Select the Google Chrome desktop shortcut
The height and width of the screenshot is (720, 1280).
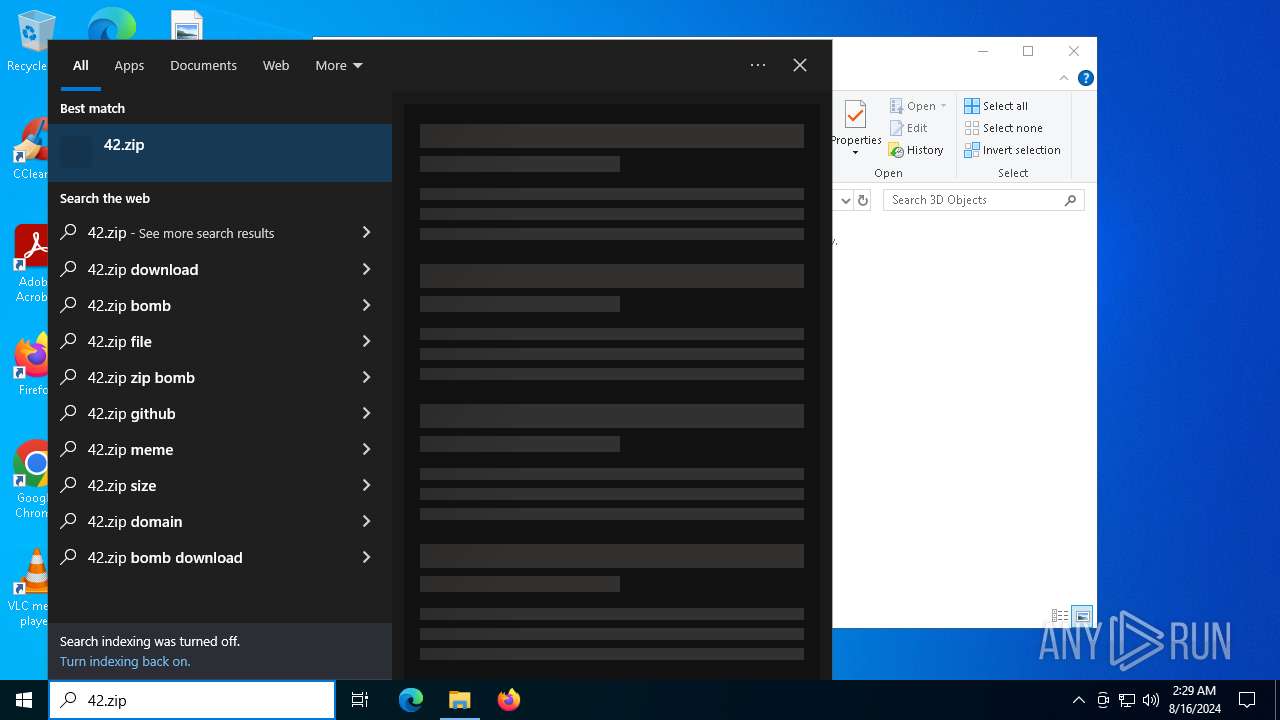30,480
